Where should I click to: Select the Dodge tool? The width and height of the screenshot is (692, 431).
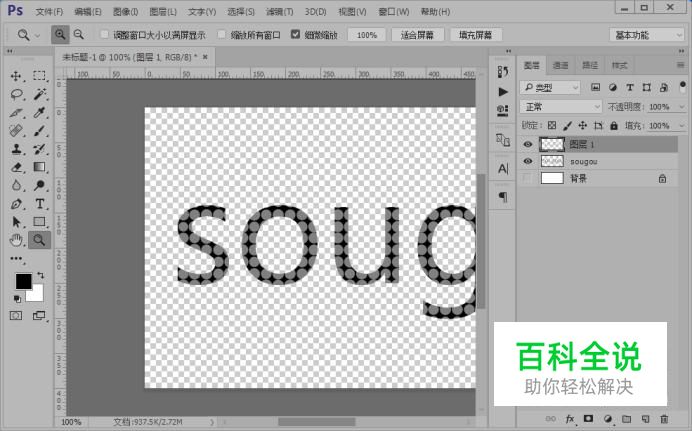[x=39, y=185]
